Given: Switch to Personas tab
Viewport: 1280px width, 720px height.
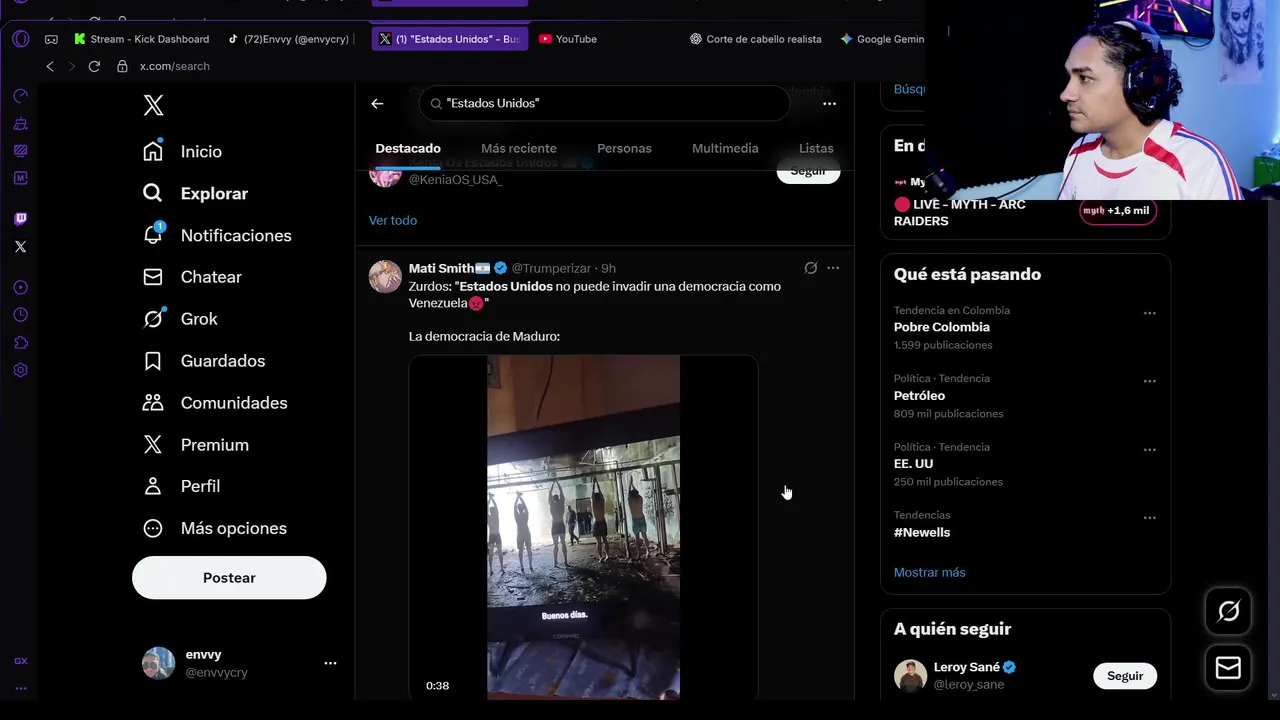Looking at the screenshot, I should (624, 148).
